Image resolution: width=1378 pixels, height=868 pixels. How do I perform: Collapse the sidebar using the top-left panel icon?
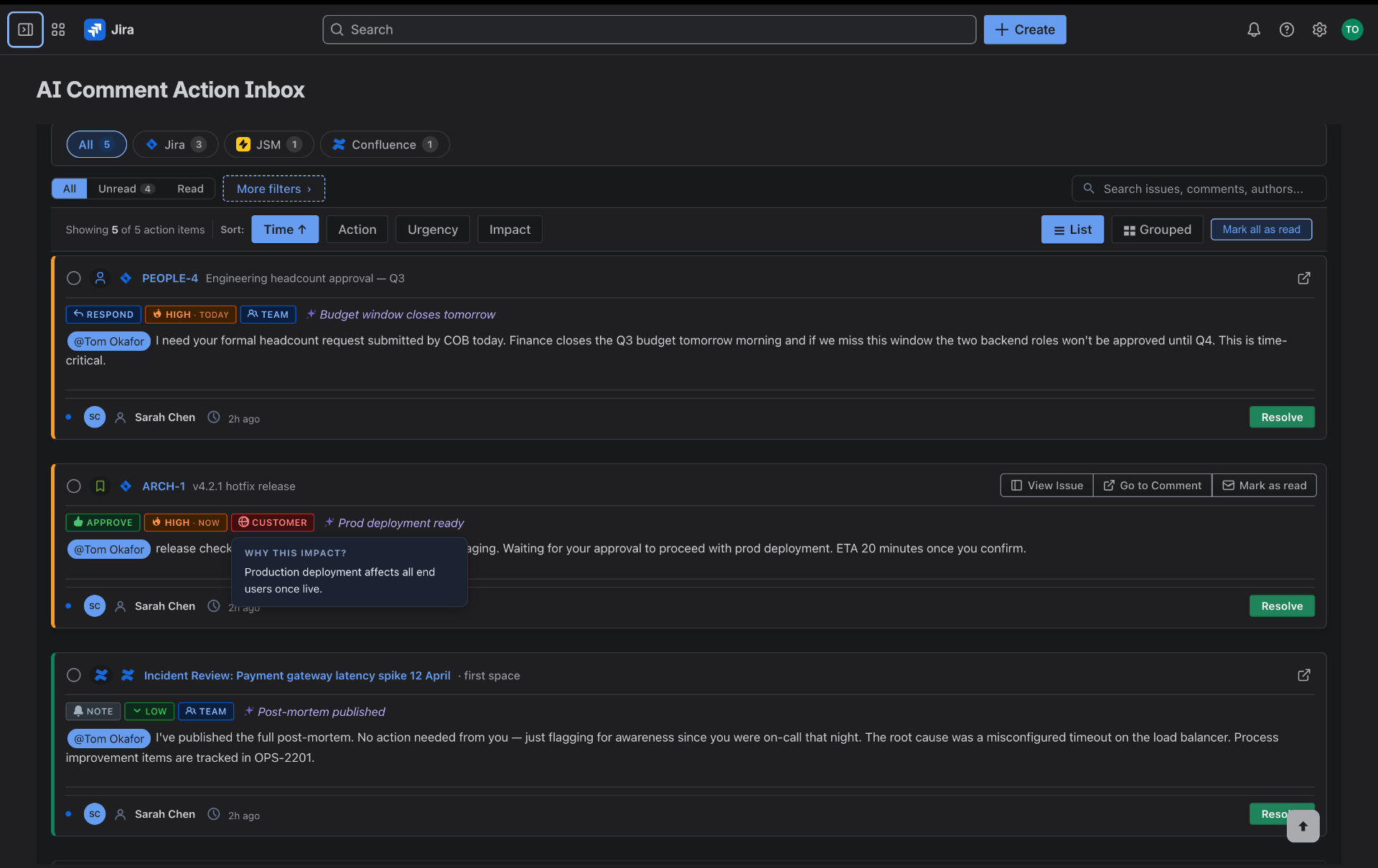[25, 29]
